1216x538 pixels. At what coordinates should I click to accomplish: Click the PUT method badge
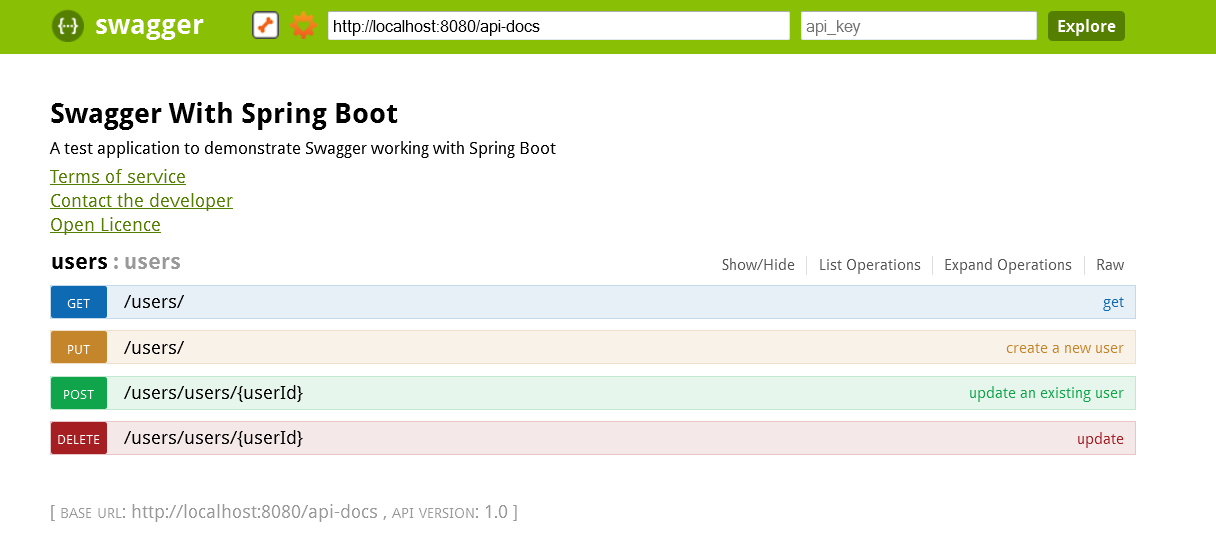[x=79, y=348]
